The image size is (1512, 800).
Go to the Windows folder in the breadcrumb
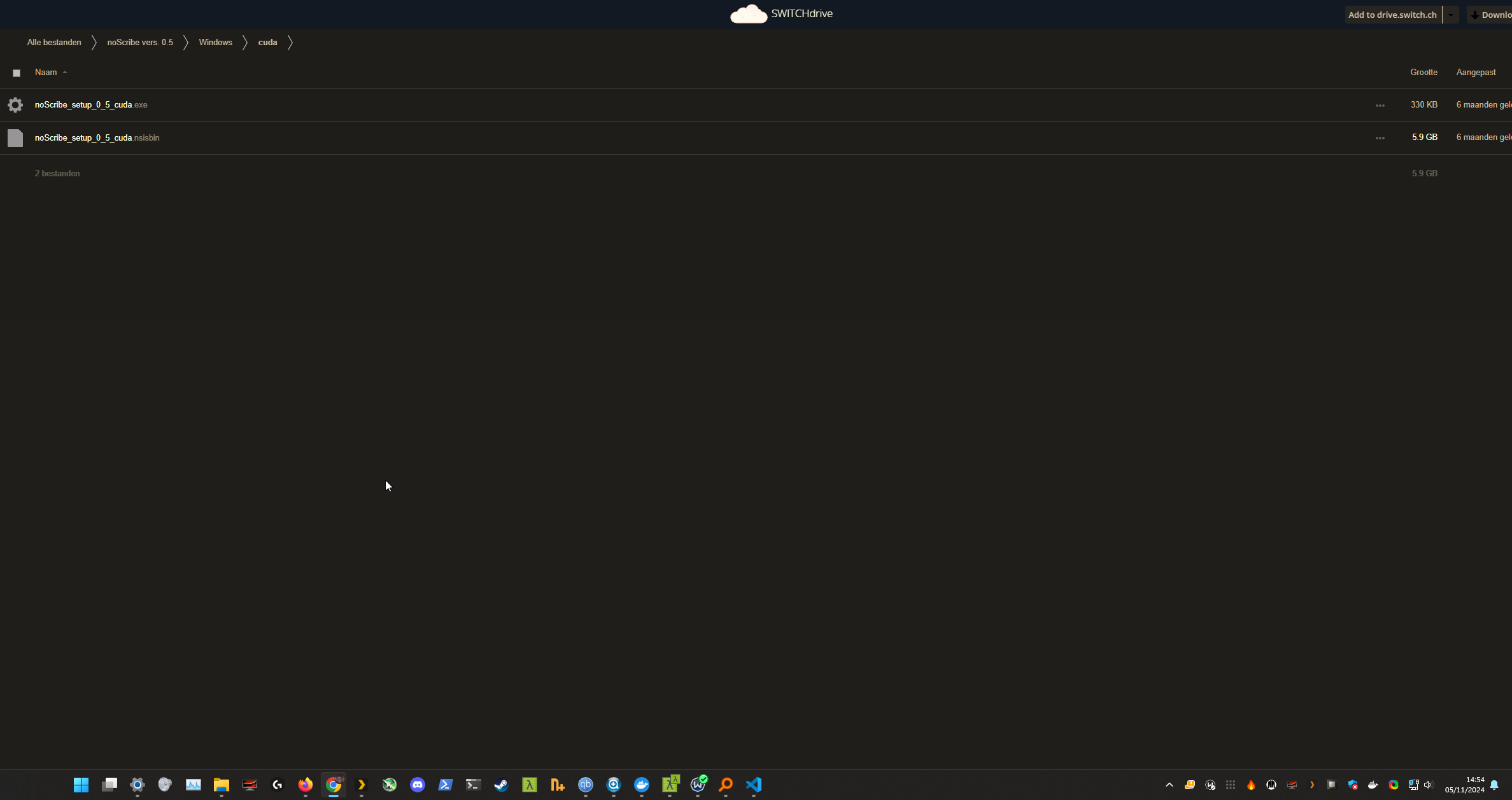pyautogui.click(x=215, y=43)
